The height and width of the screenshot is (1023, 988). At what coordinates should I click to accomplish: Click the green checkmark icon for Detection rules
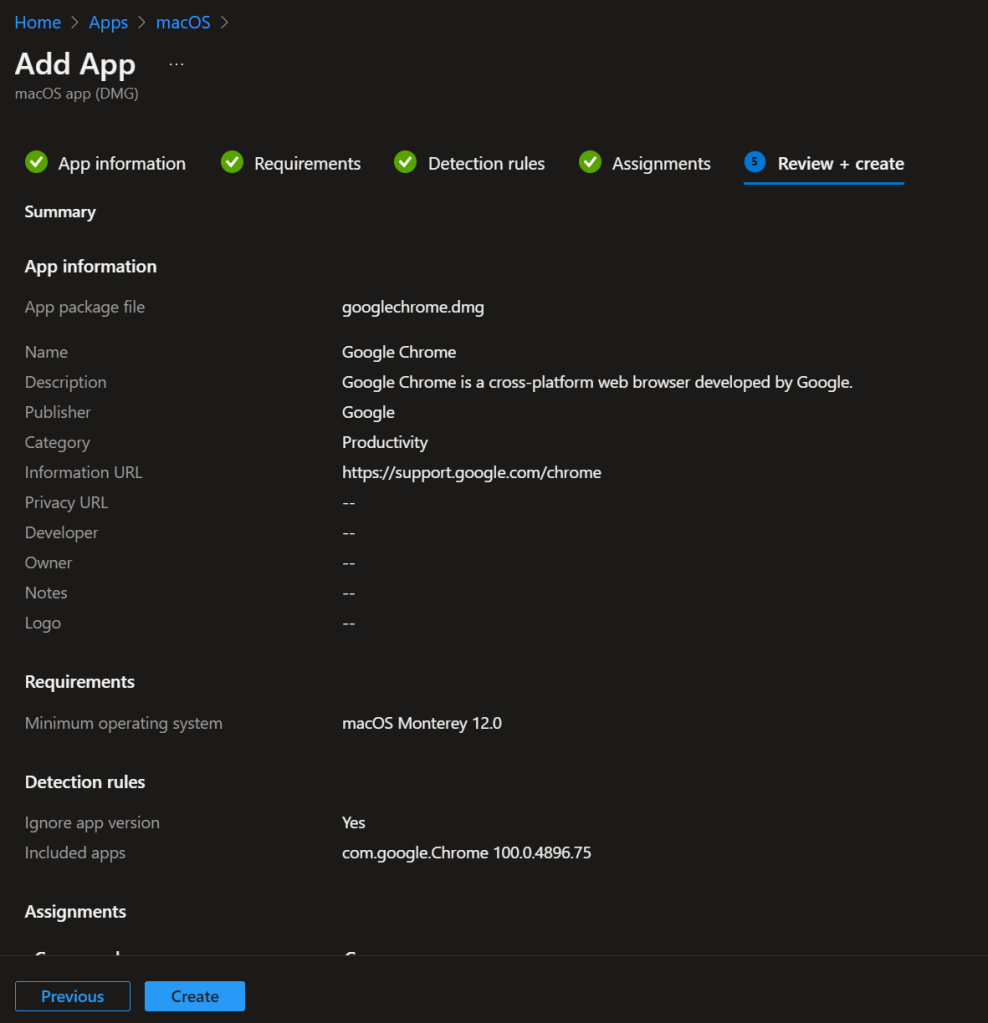point(405,162)
